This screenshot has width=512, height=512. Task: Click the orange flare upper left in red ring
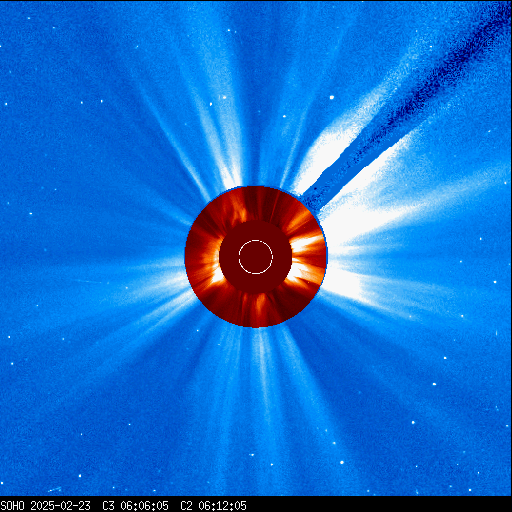coord(237,207)
